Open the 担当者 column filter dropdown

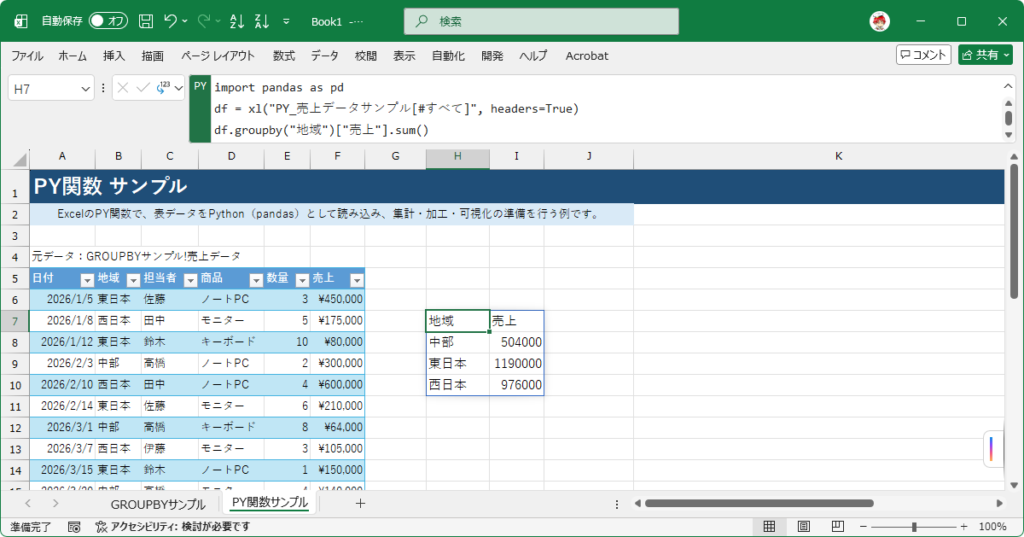pos(190,280)
